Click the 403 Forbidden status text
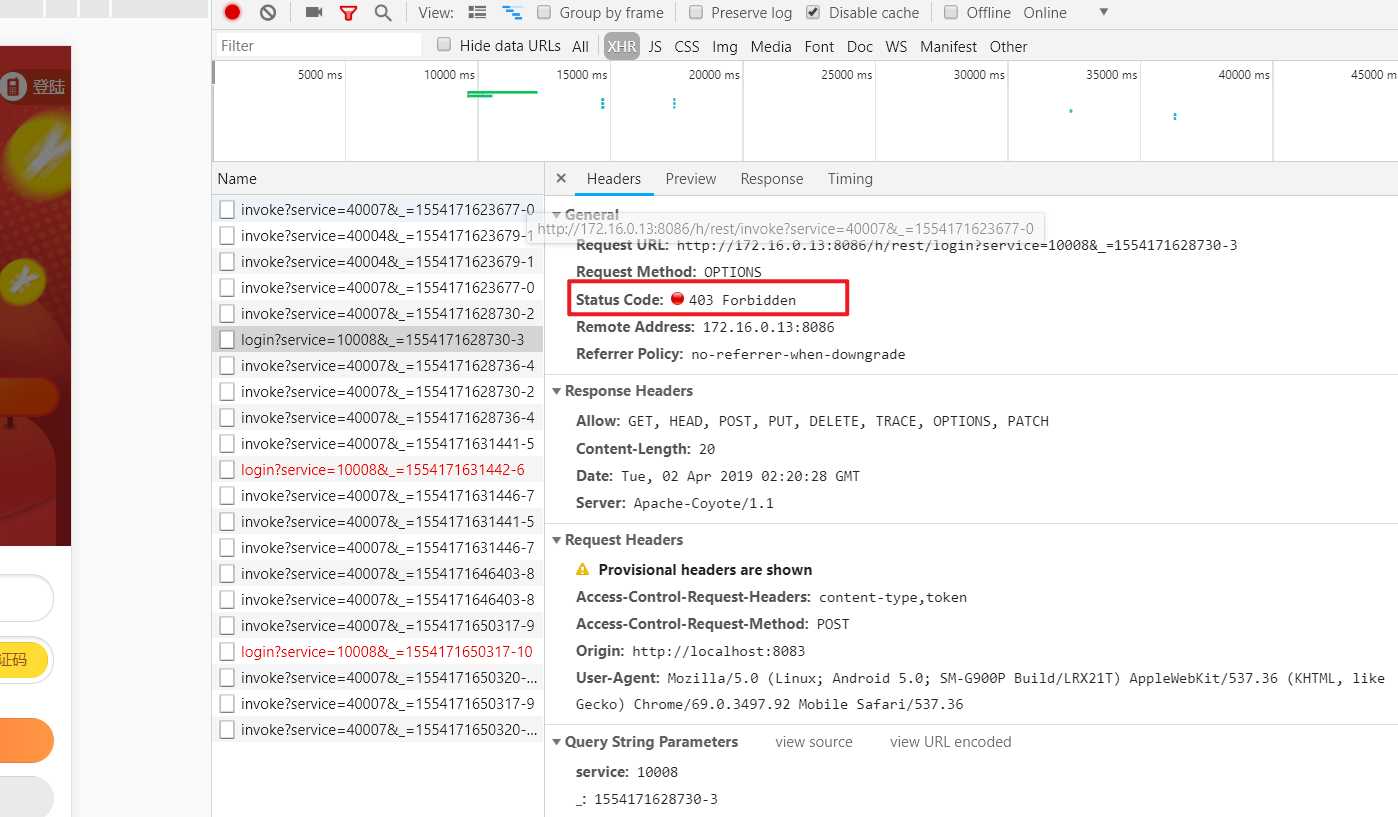The image size is (1398, 817). (x=742, y=299)
